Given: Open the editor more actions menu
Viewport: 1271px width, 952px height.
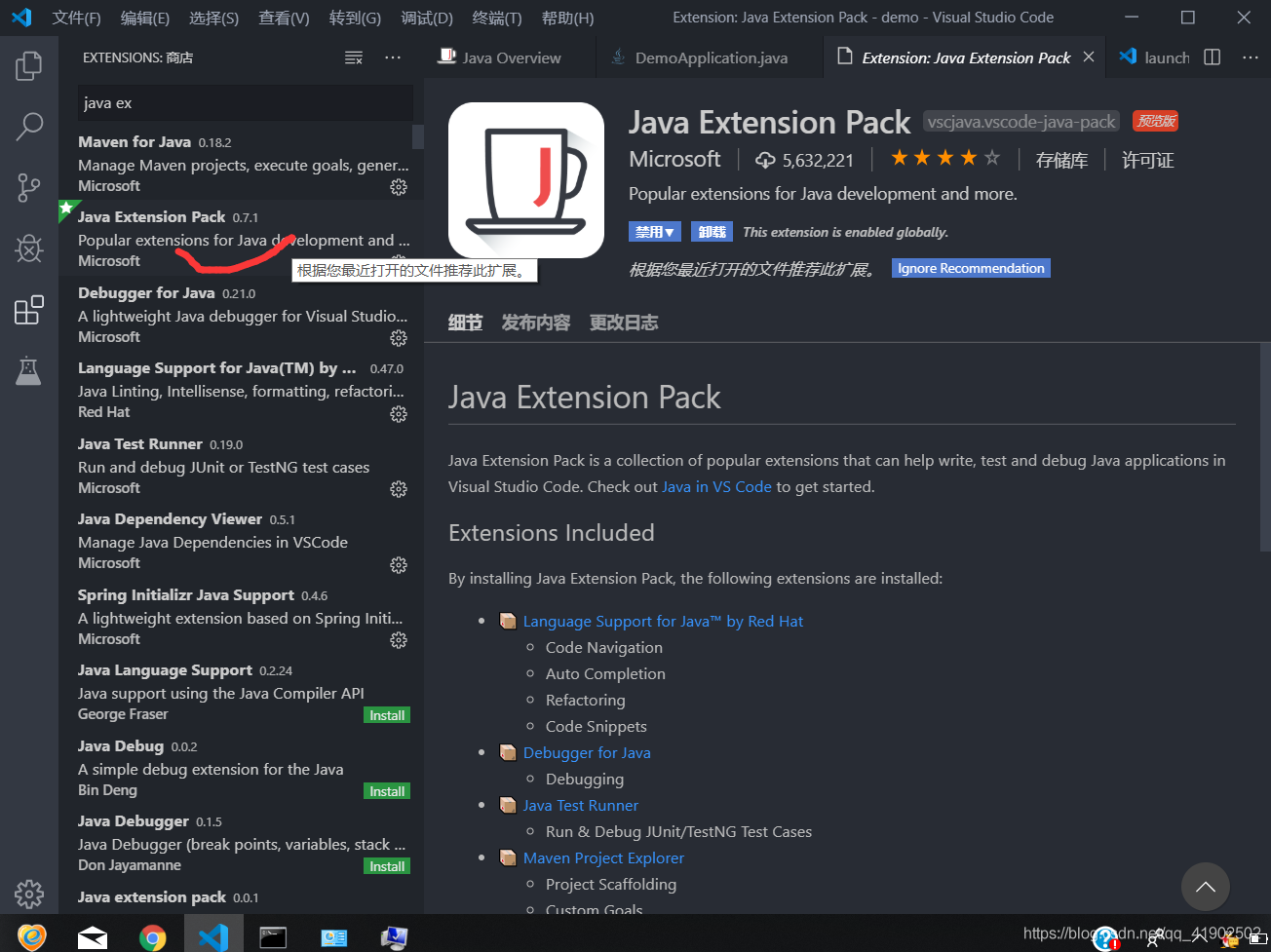Looking at the screenshot, I should (x=1251, y=57).
